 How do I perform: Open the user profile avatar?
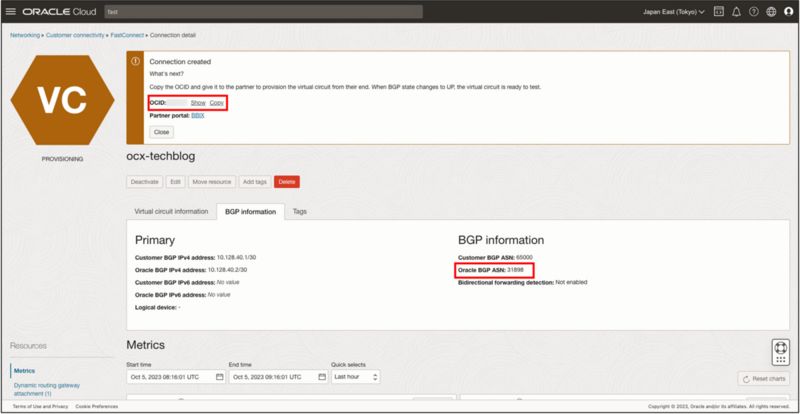[789, 12]
